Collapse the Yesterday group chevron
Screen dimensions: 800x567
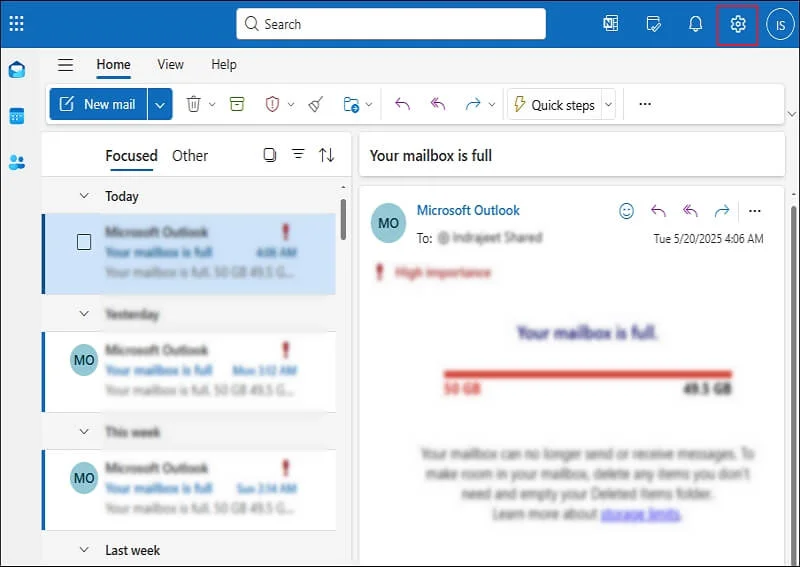84,314
